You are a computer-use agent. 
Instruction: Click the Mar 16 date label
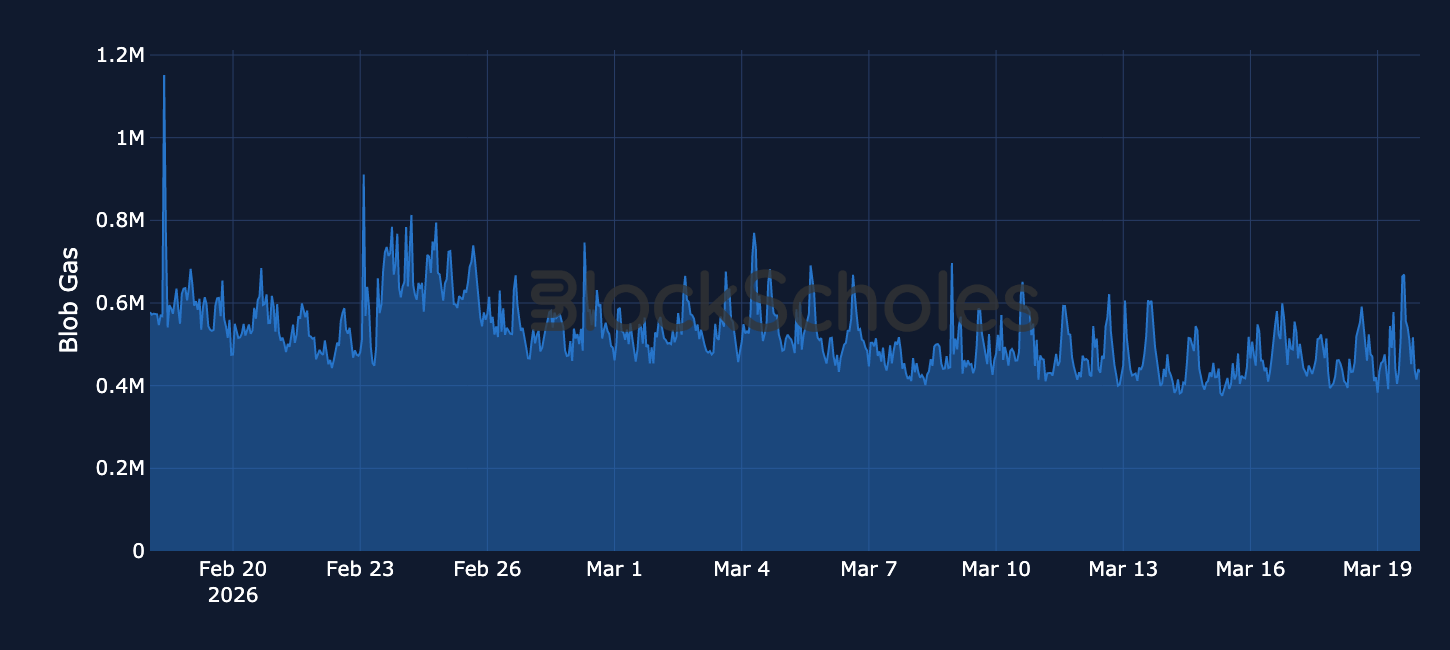coord(1250,569)
